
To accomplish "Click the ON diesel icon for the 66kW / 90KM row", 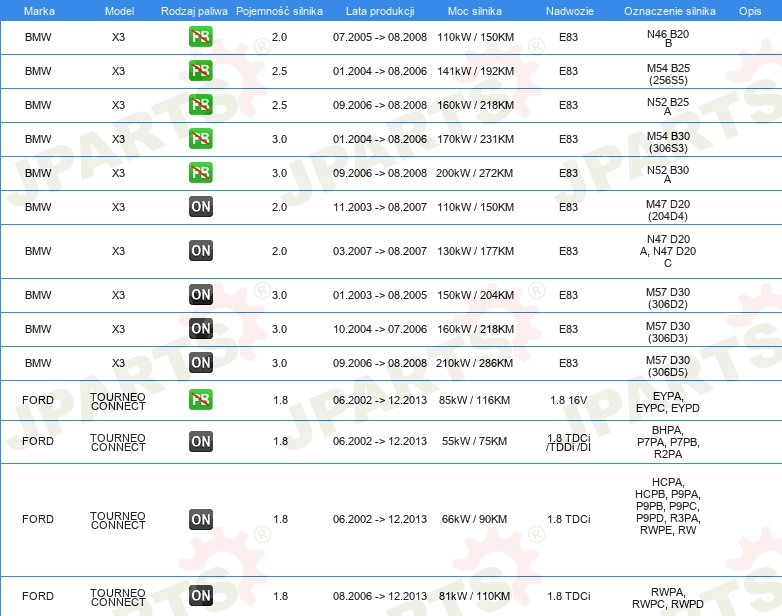I will (200, 519).
